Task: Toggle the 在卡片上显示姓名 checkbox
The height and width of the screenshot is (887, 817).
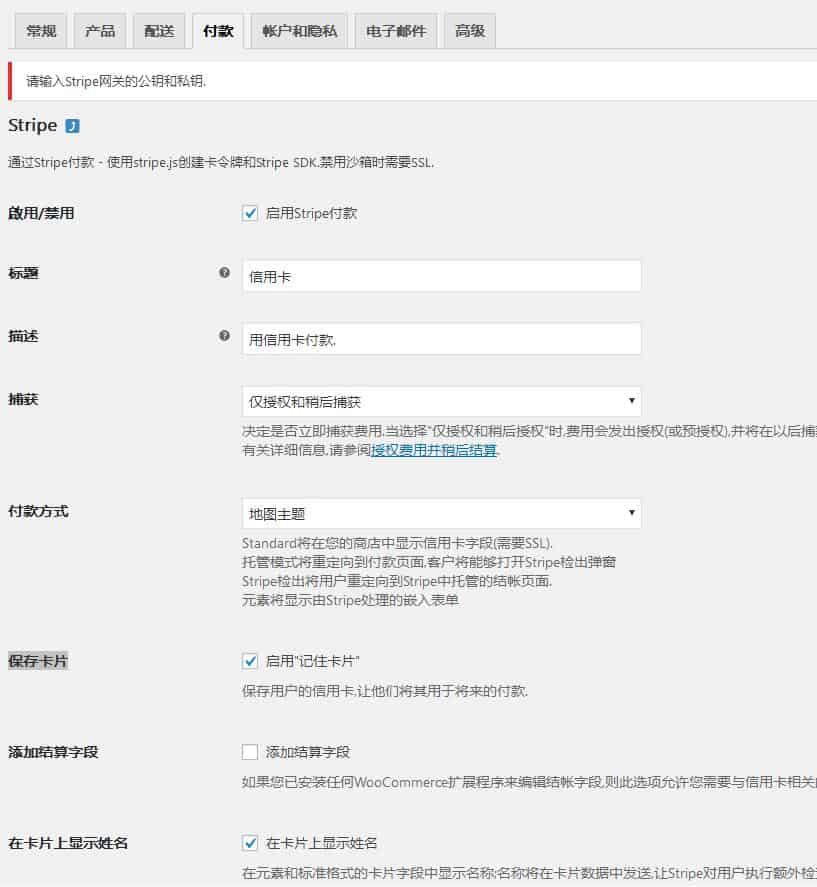Action: (x=250, y=843)
